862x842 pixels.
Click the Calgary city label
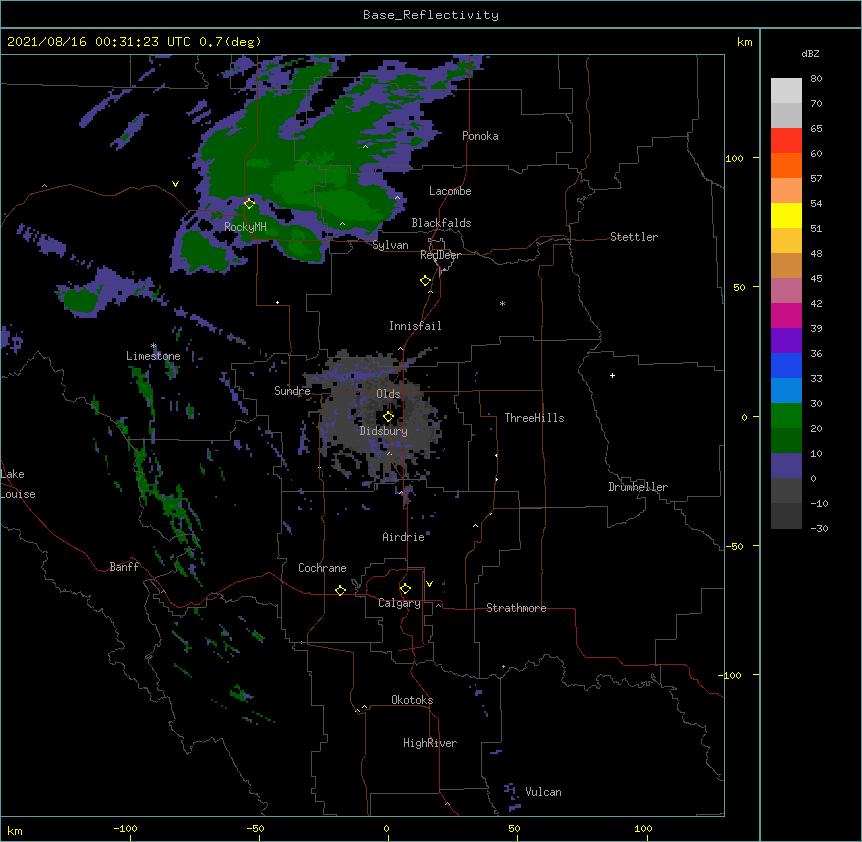pos(399,603)
